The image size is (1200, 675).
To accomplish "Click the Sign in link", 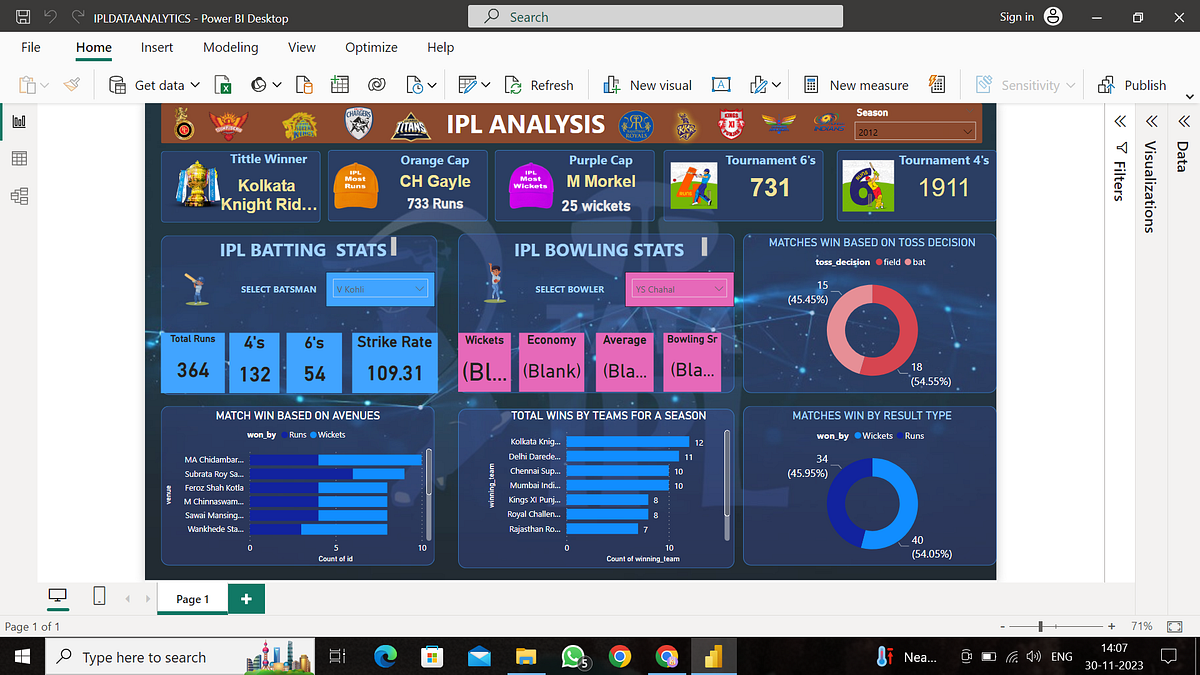I will [x=1017, y=17].
